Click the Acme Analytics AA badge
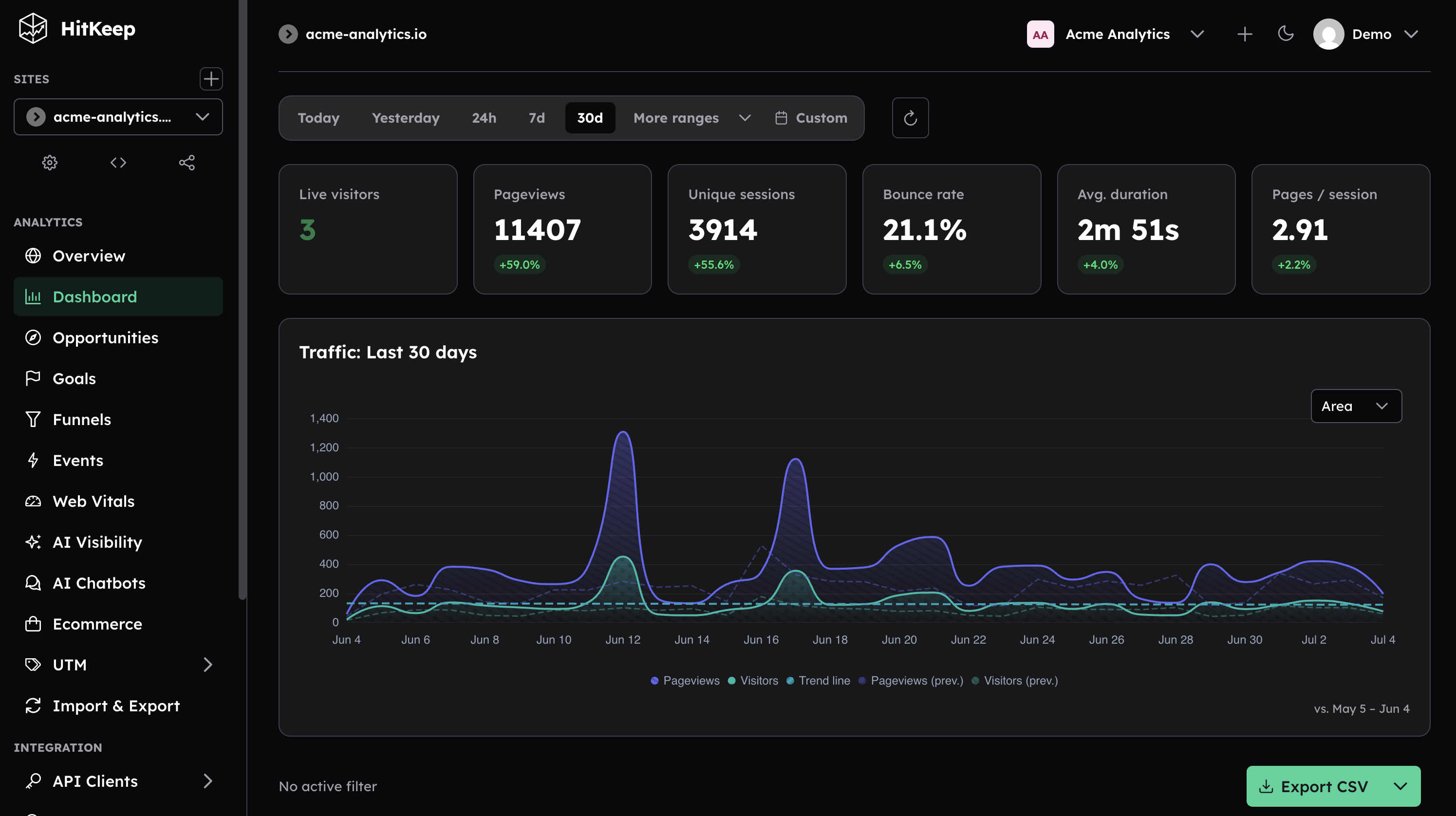Viewport: 1456px width, 816px height. click(x=1040, y=35)
